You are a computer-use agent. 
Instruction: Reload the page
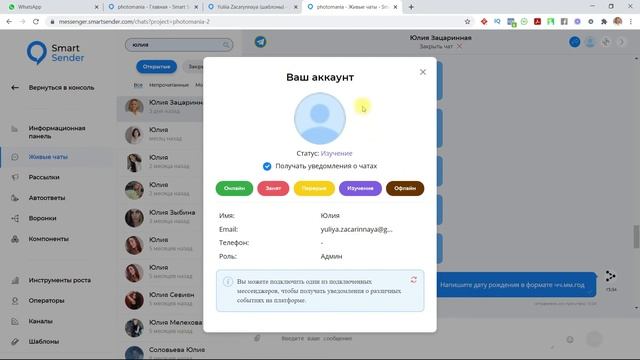coord(36,22)
